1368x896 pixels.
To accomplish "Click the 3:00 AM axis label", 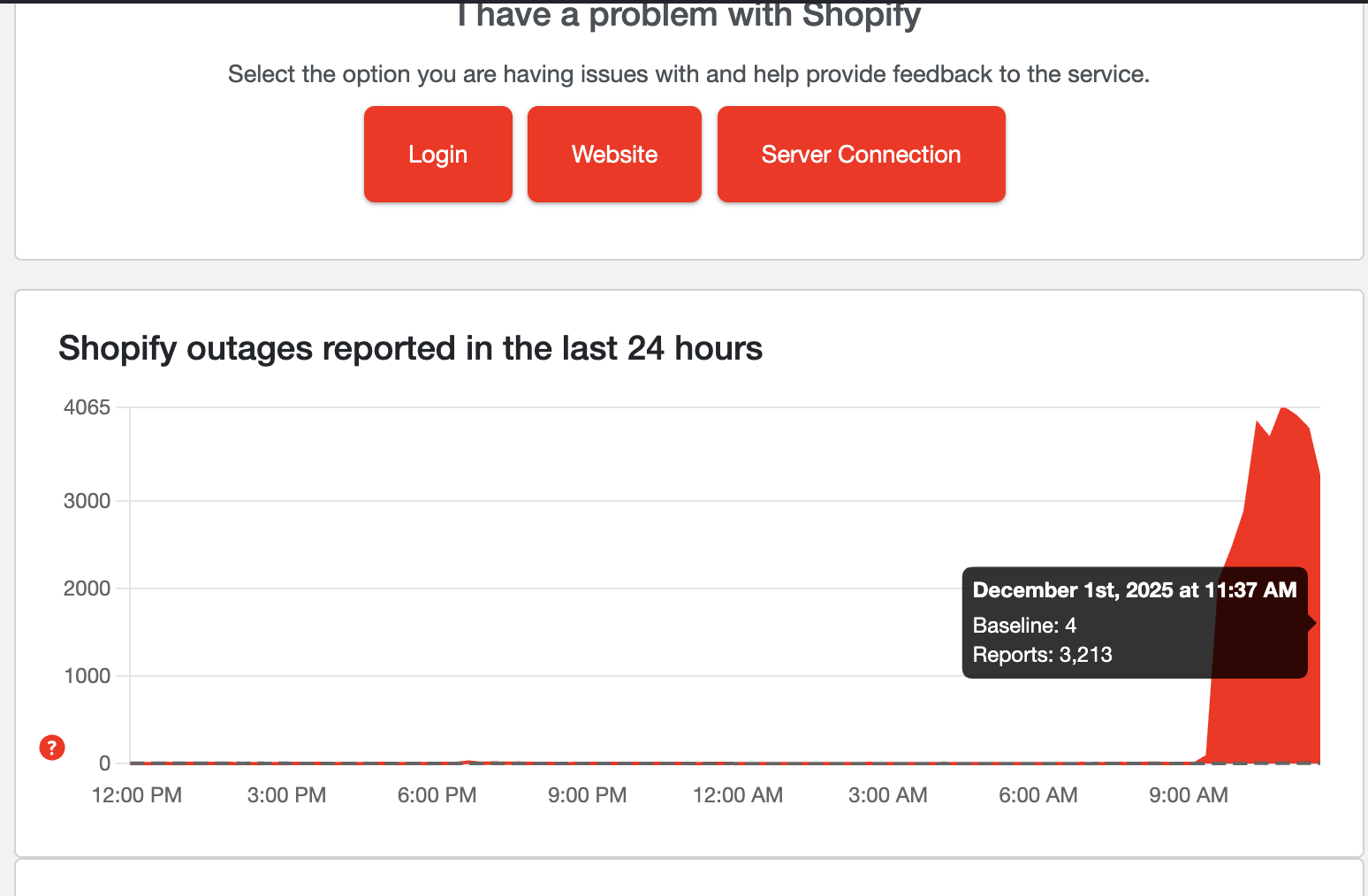I will [887, 794].
